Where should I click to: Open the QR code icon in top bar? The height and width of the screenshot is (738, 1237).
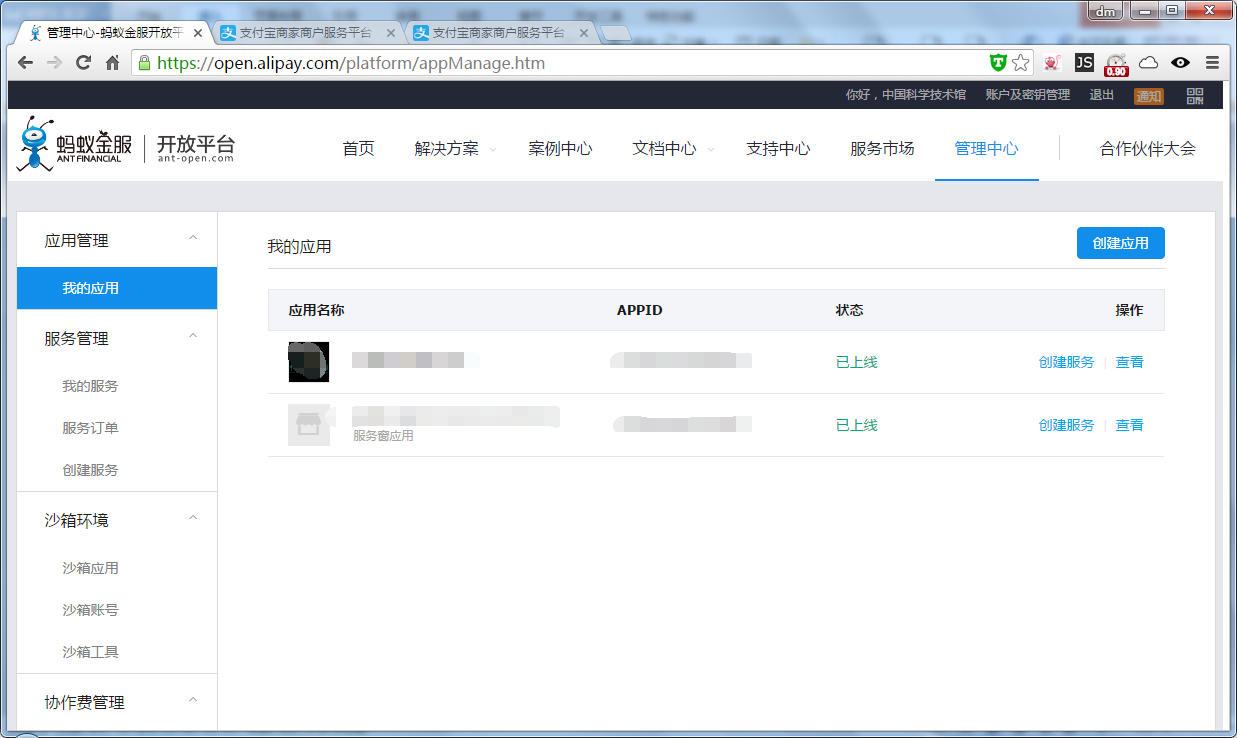(1195, 95)
